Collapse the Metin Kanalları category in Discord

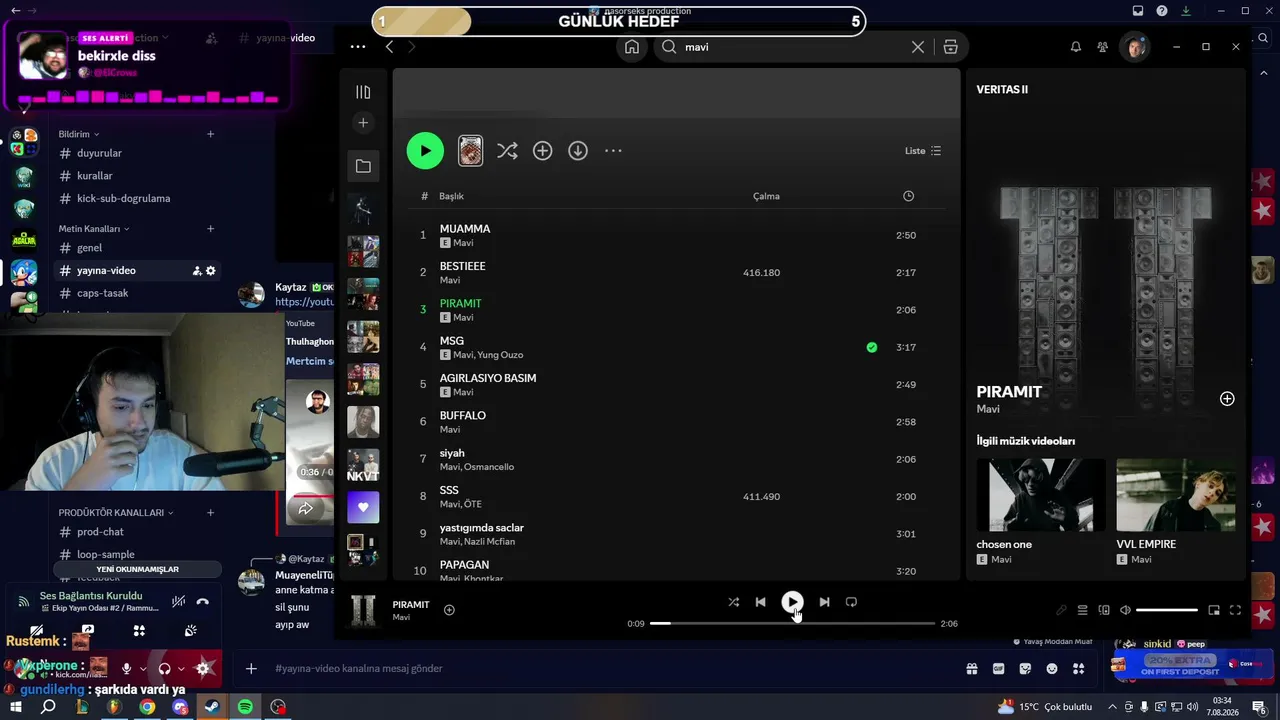[93, 229]
